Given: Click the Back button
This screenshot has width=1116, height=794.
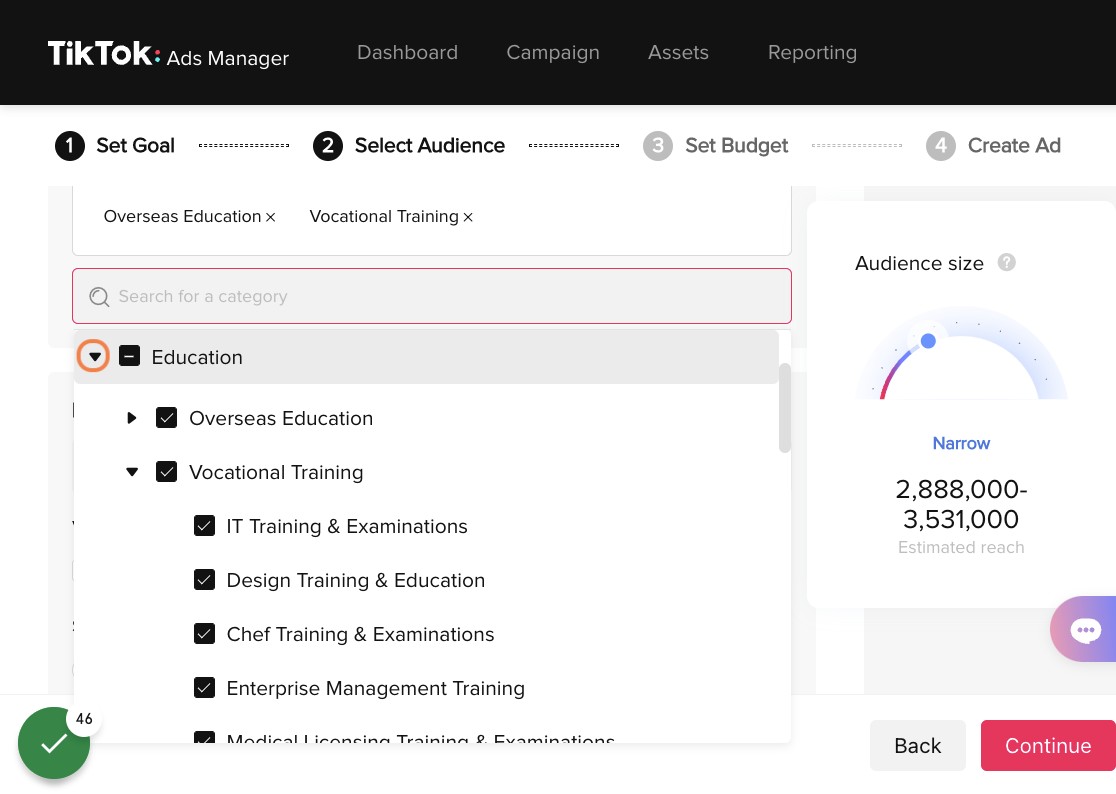Looking at the screenshot, I should click(917, 745).
